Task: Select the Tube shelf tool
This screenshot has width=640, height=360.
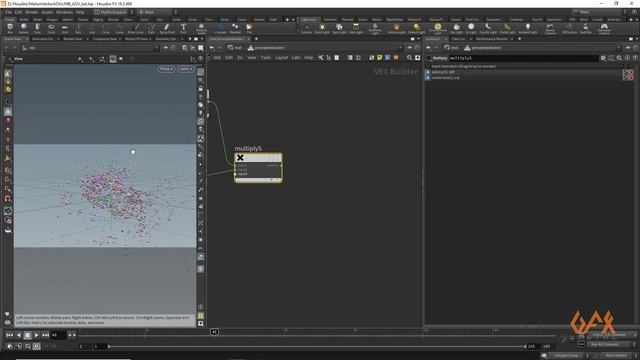Action: (37, 28)
